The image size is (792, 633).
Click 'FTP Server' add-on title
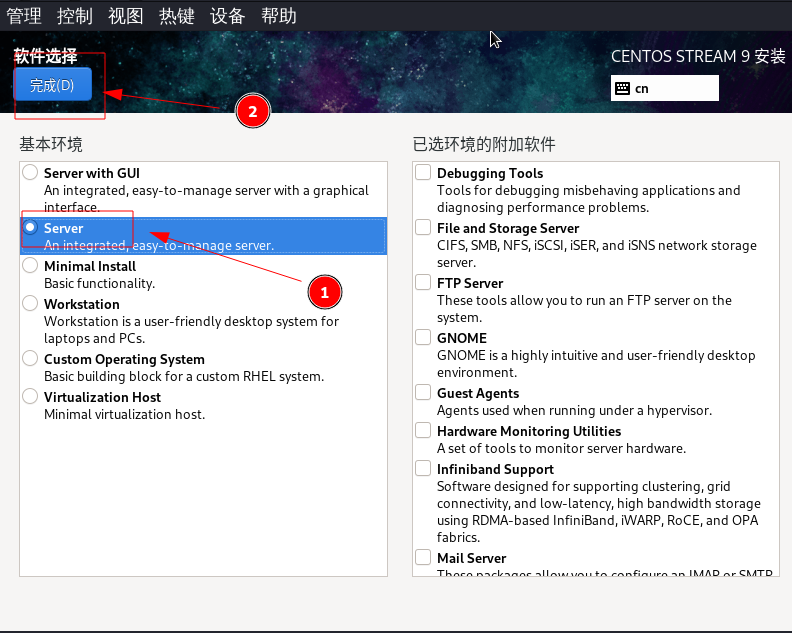point(470,283)
